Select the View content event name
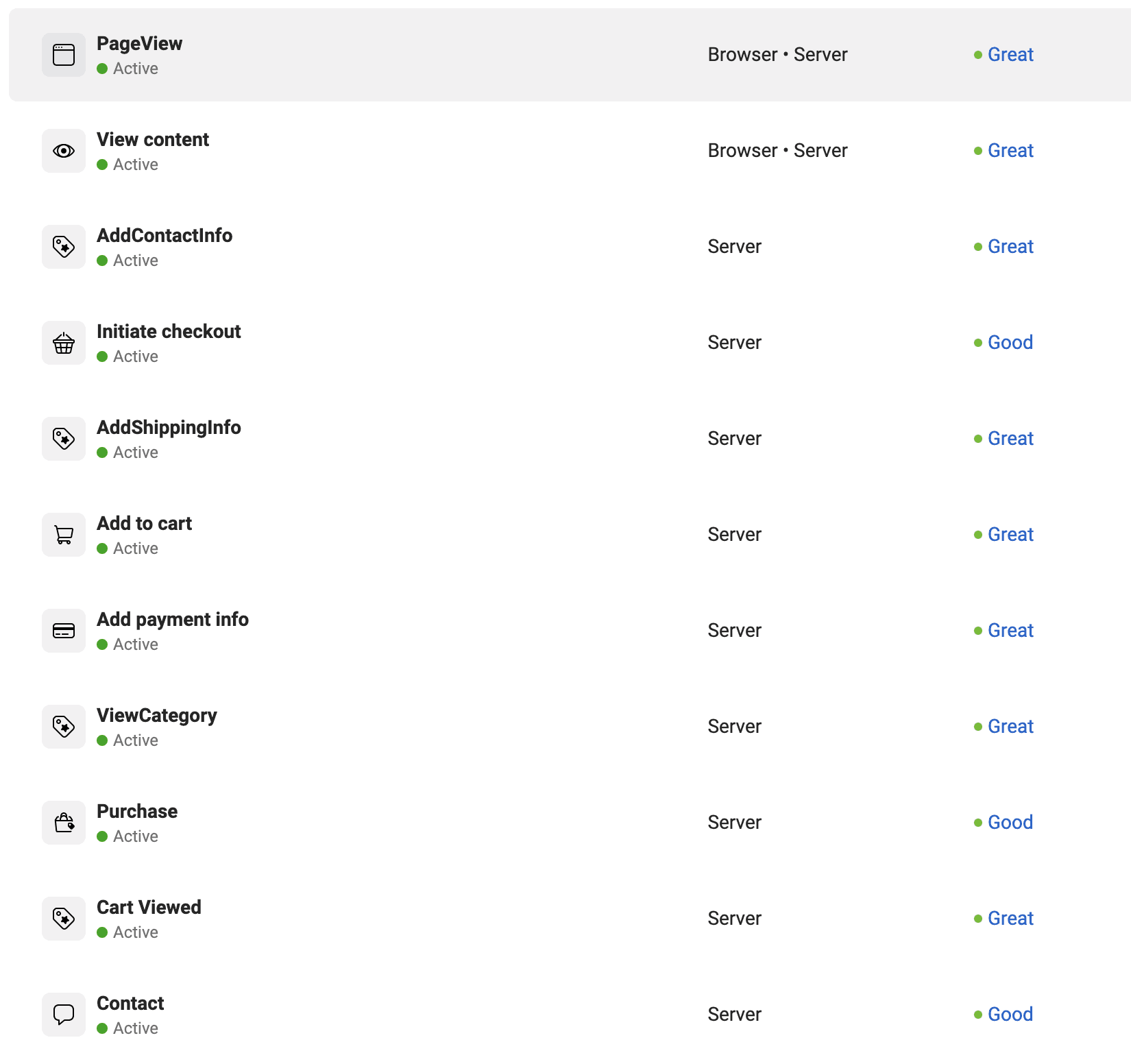Image resolution: width=1131 pixels, height=1064 pixels. coord(153,140)
